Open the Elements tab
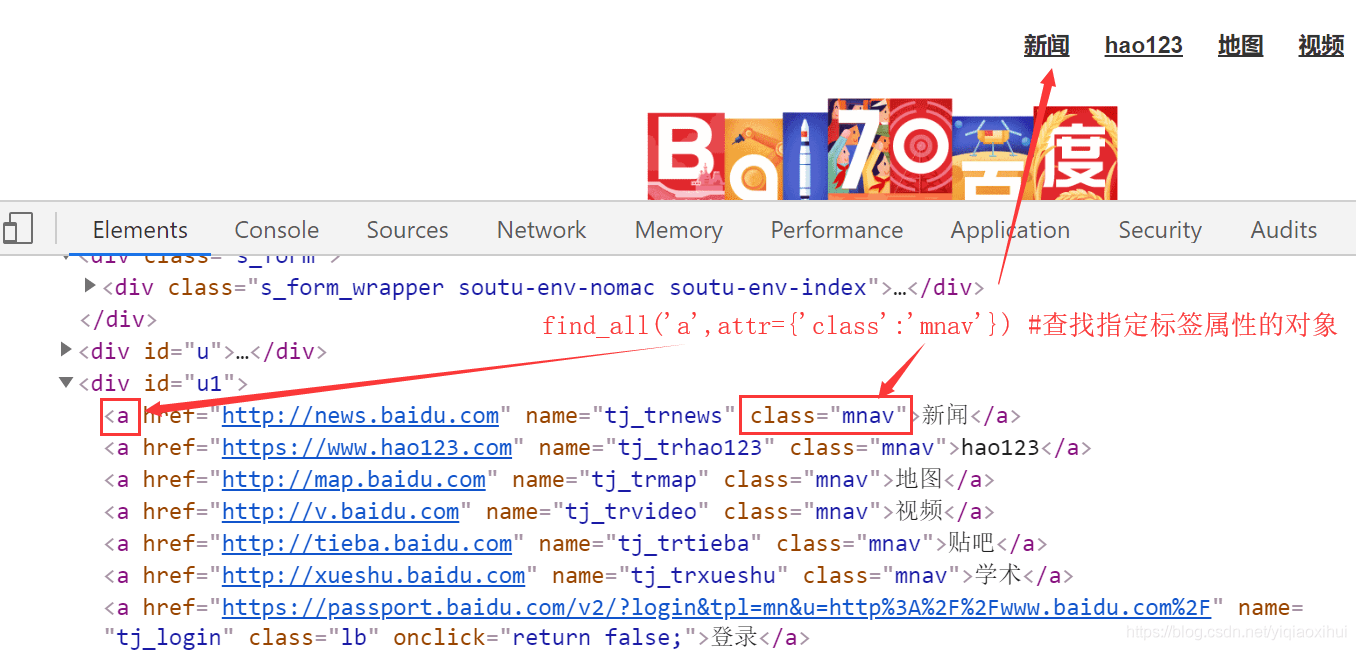The image size is (1356, 650). click(x=140, y=230)
